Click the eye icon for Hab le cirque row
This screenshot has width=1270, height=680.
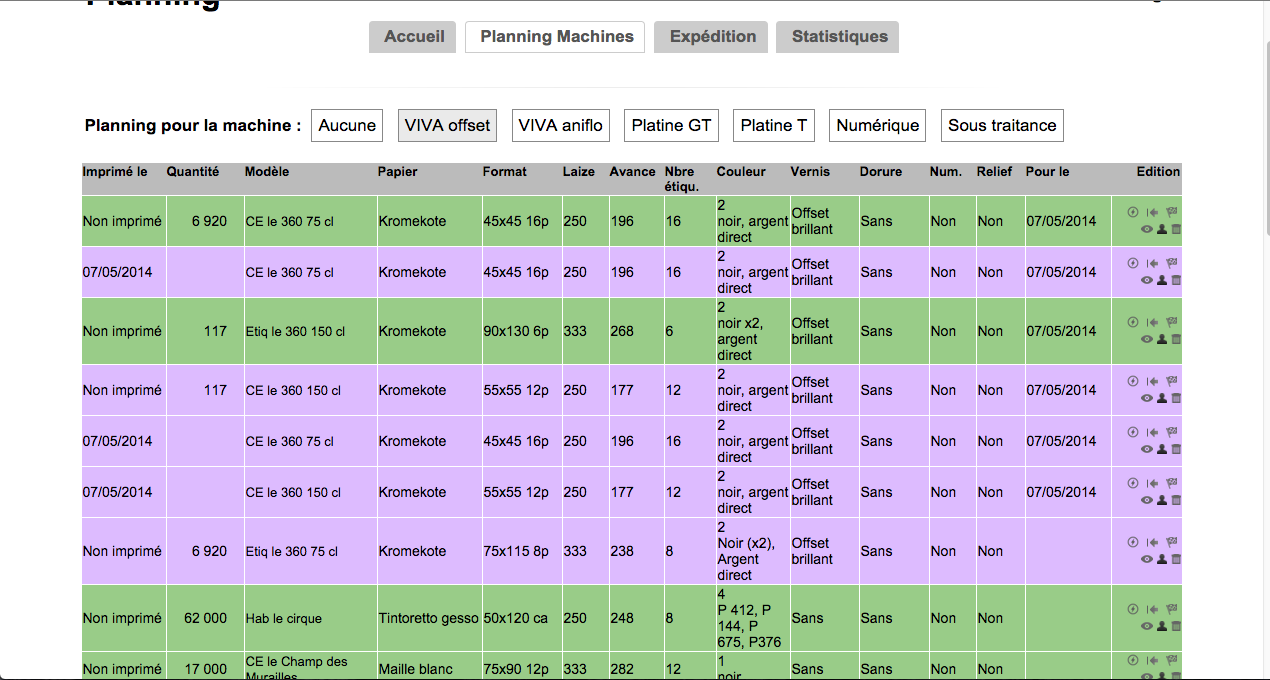pos(1146,626)
